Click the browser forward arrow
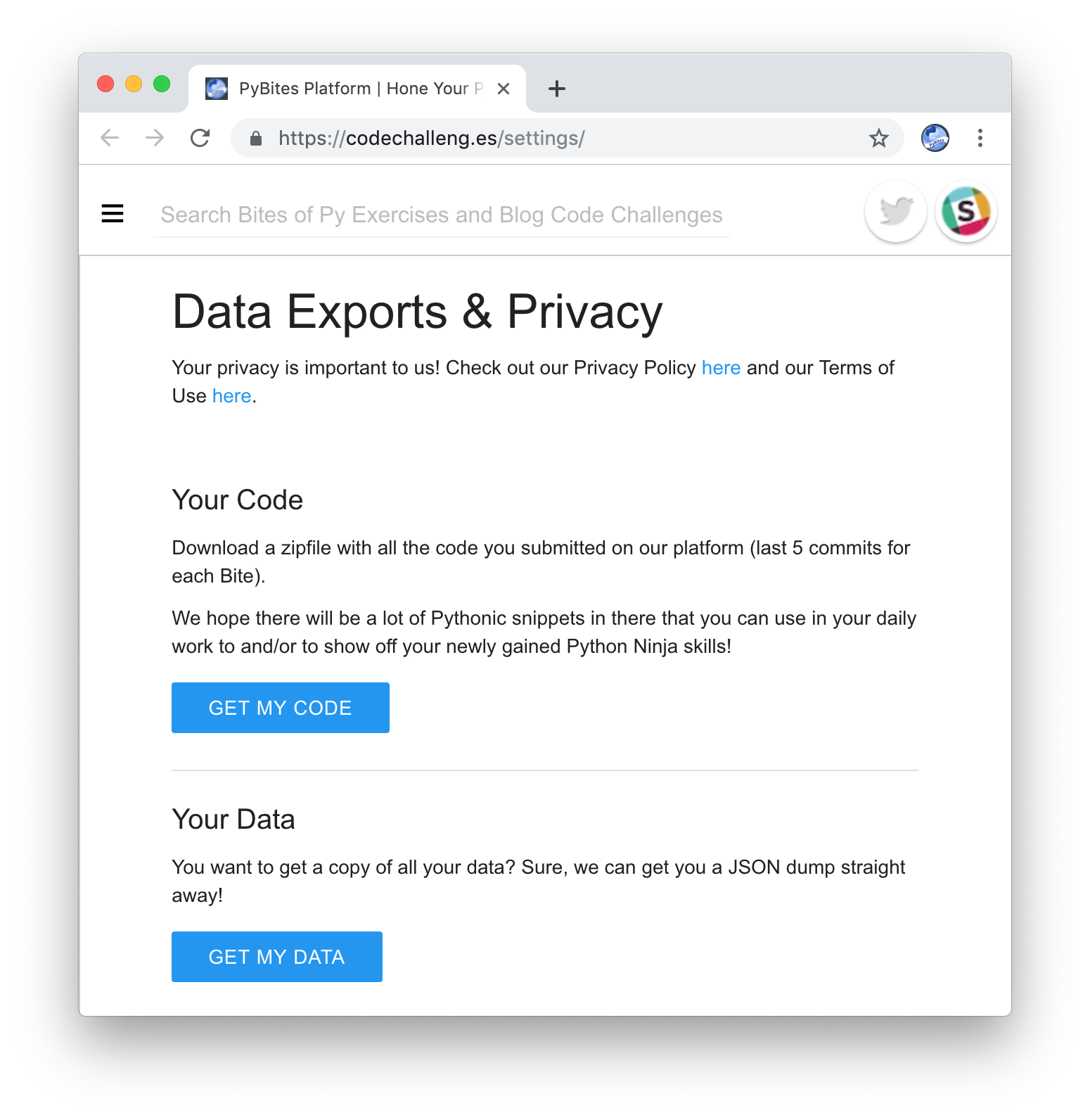This screenshot has width=1090, height=1120. (153, 138)
